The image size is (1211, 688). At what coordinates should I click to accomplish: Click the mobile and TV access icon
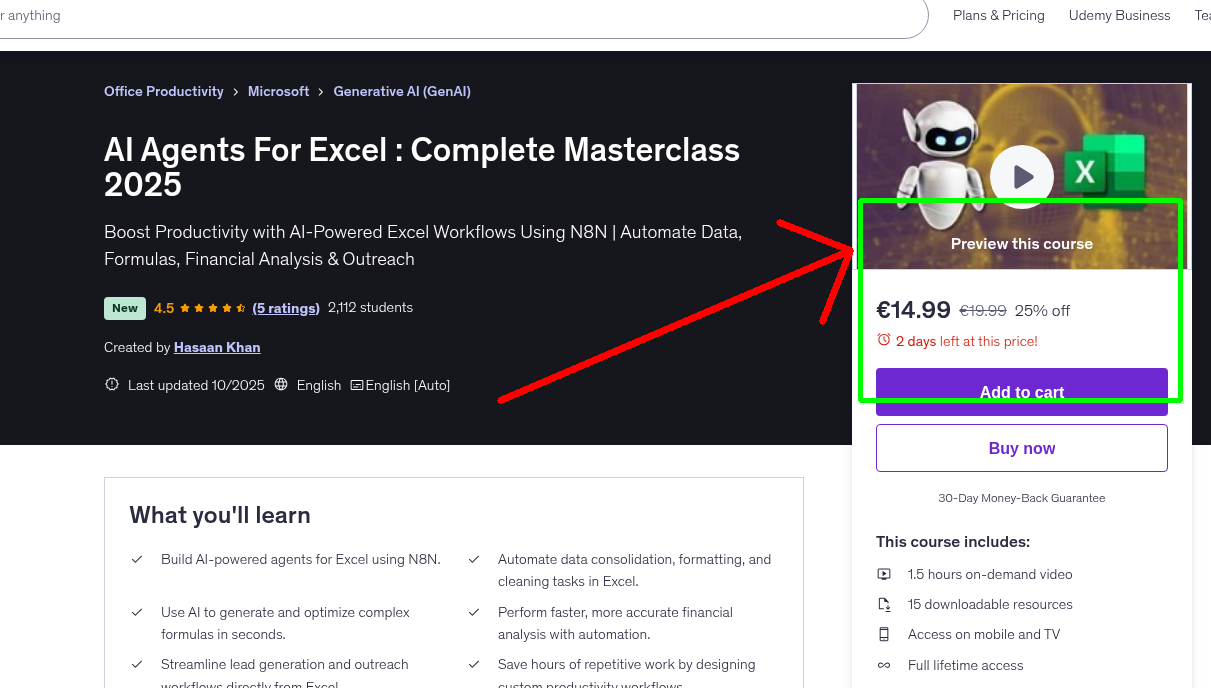coord(884,634)
